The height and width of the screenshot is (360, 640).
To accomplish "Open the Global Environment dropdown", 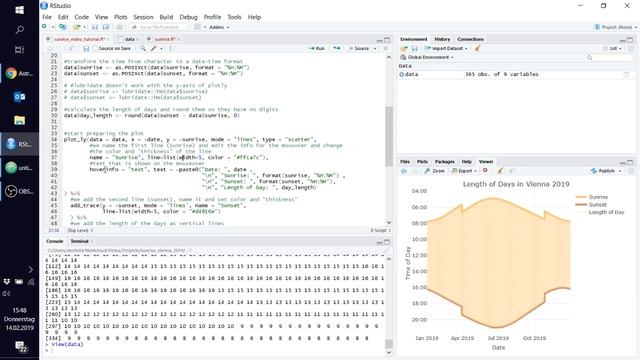I will (x=427, y=57).
